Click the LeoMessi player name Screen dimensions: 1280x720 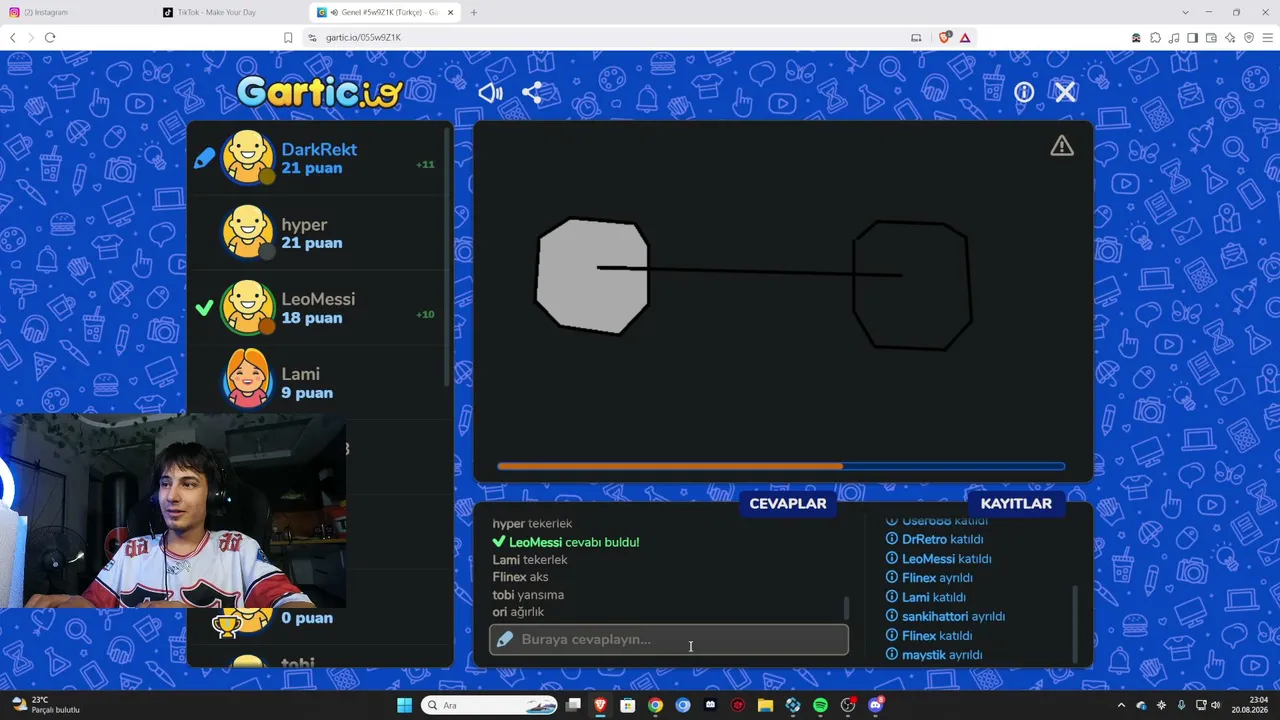pos(318,299)
